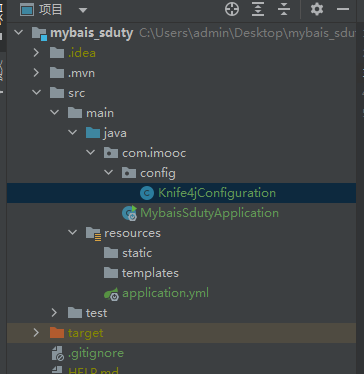Screen dimensions: 364x374
Task: Open the 项目 view dropdown
Action: [83, 10]
